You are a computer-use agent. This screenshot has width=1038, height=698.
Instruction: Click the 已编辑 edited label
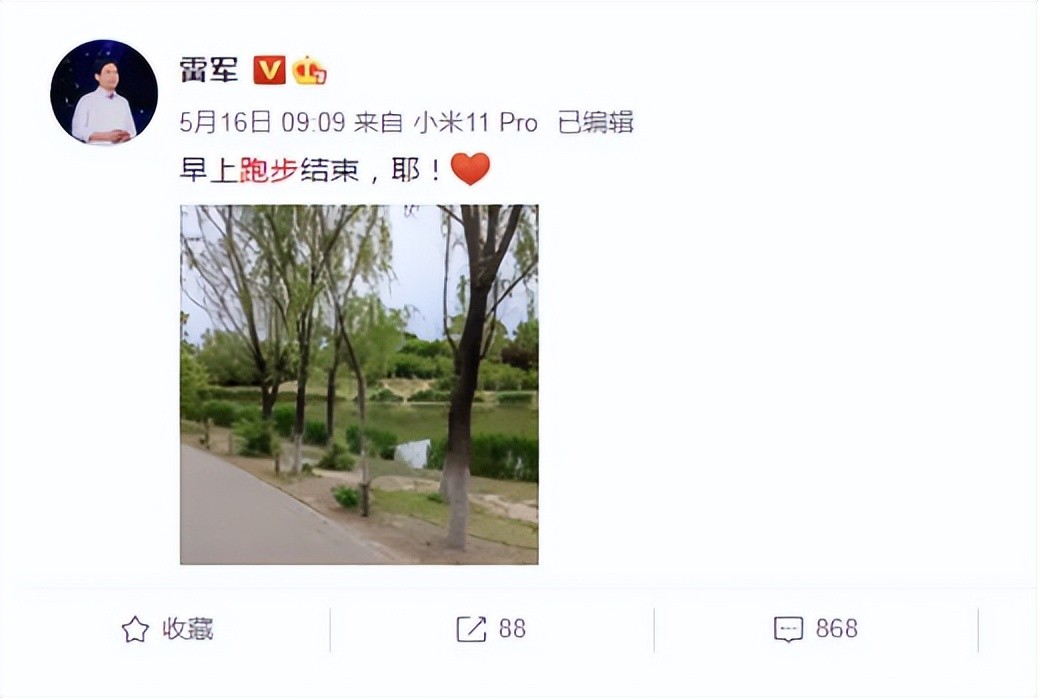click(596, 123)
